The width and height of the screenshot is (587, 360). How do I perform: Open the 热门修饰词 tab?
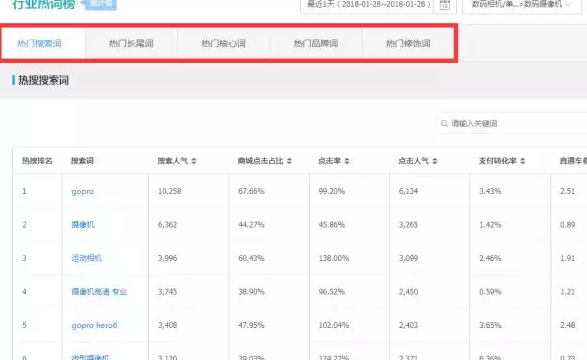(x=408, y=43)
